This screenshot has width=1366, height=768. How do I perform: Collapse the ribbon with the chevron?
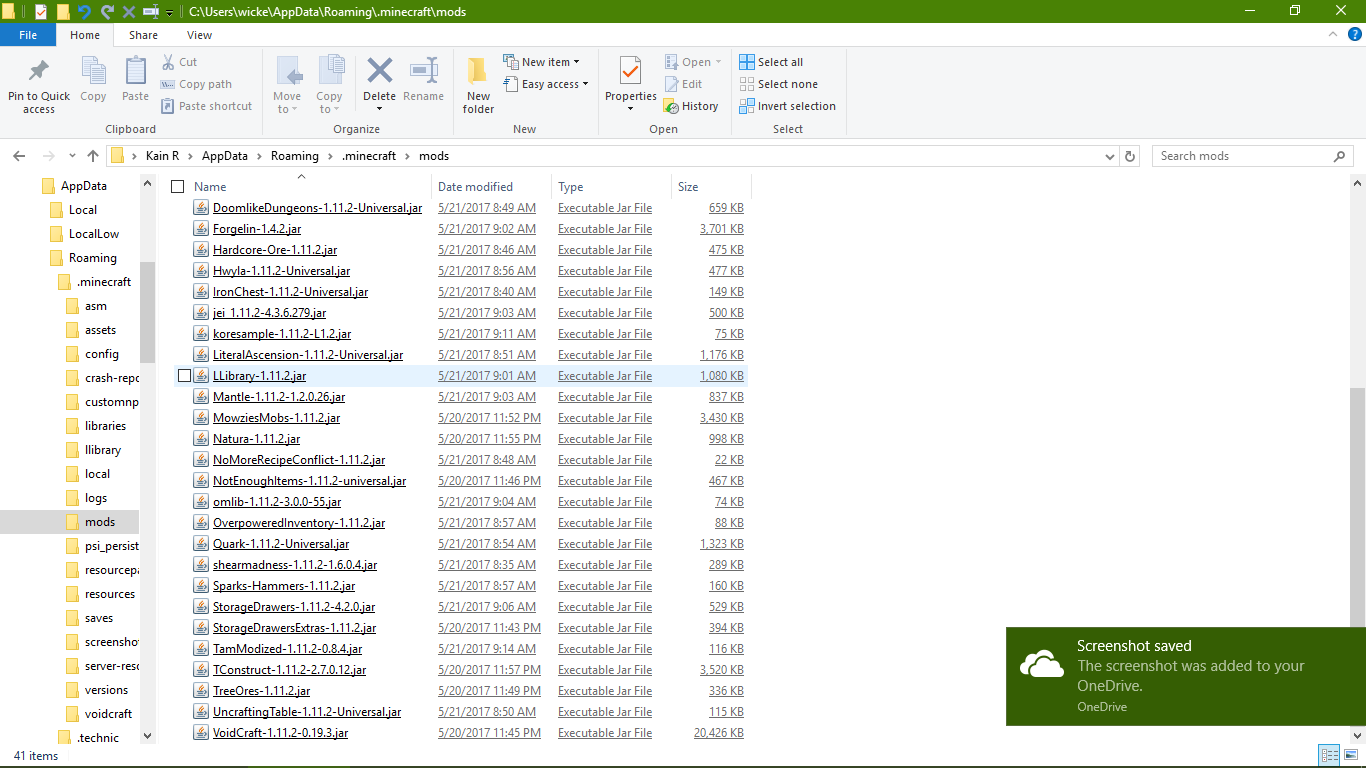1335,34
